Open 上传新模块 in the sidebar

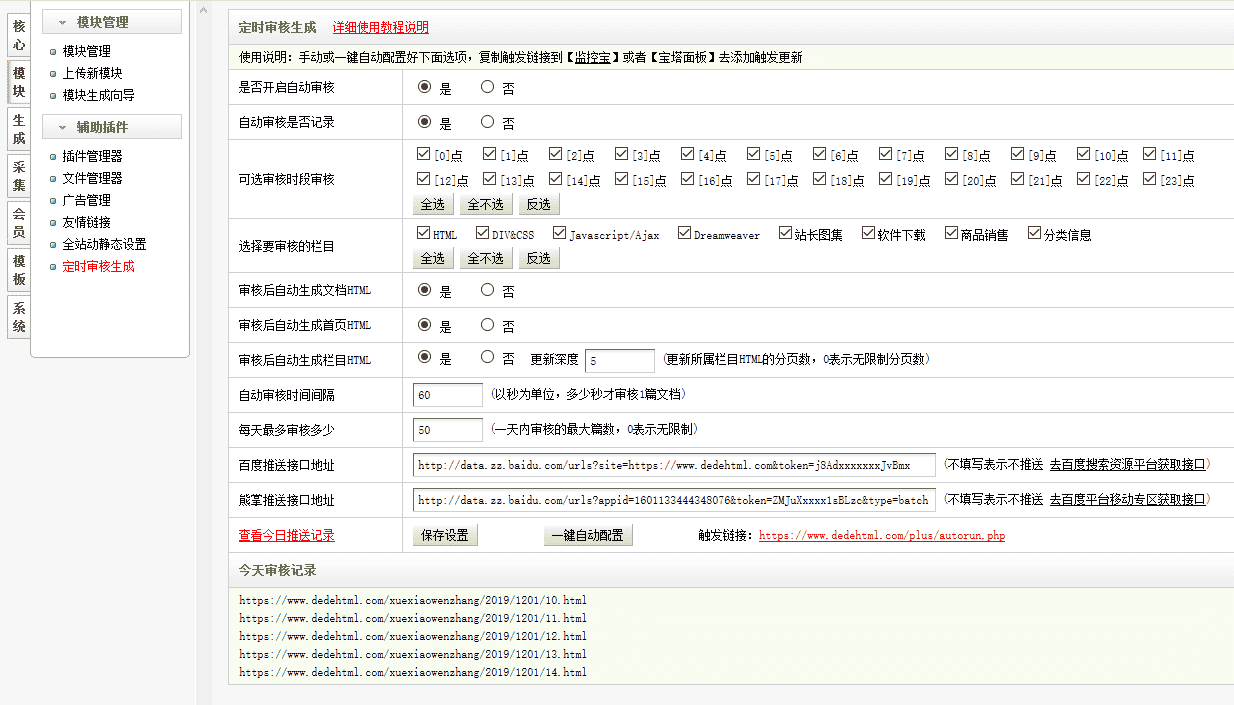coord(92,73)
